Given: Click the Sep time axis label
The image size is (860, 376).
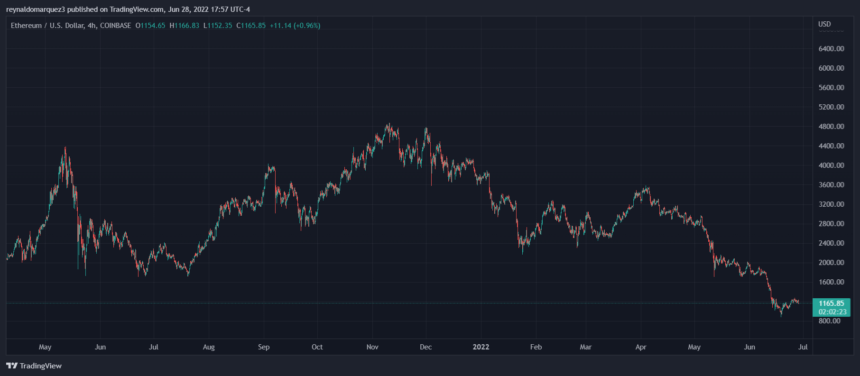Looking at the screenshot, I should click(264, 347).
